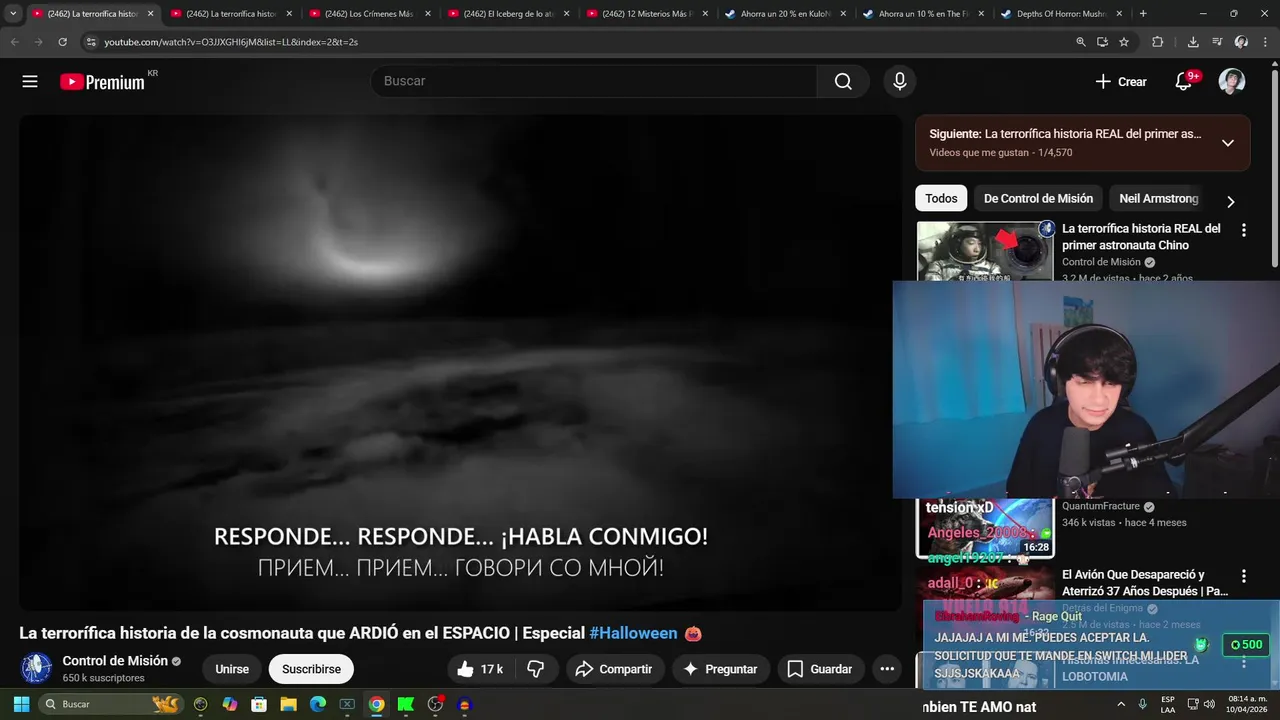Image resolution: width=1280 pixels, height=720 pixels.
Task: Select the Neil Armstrong filter chip
Action: point(1158,198)
